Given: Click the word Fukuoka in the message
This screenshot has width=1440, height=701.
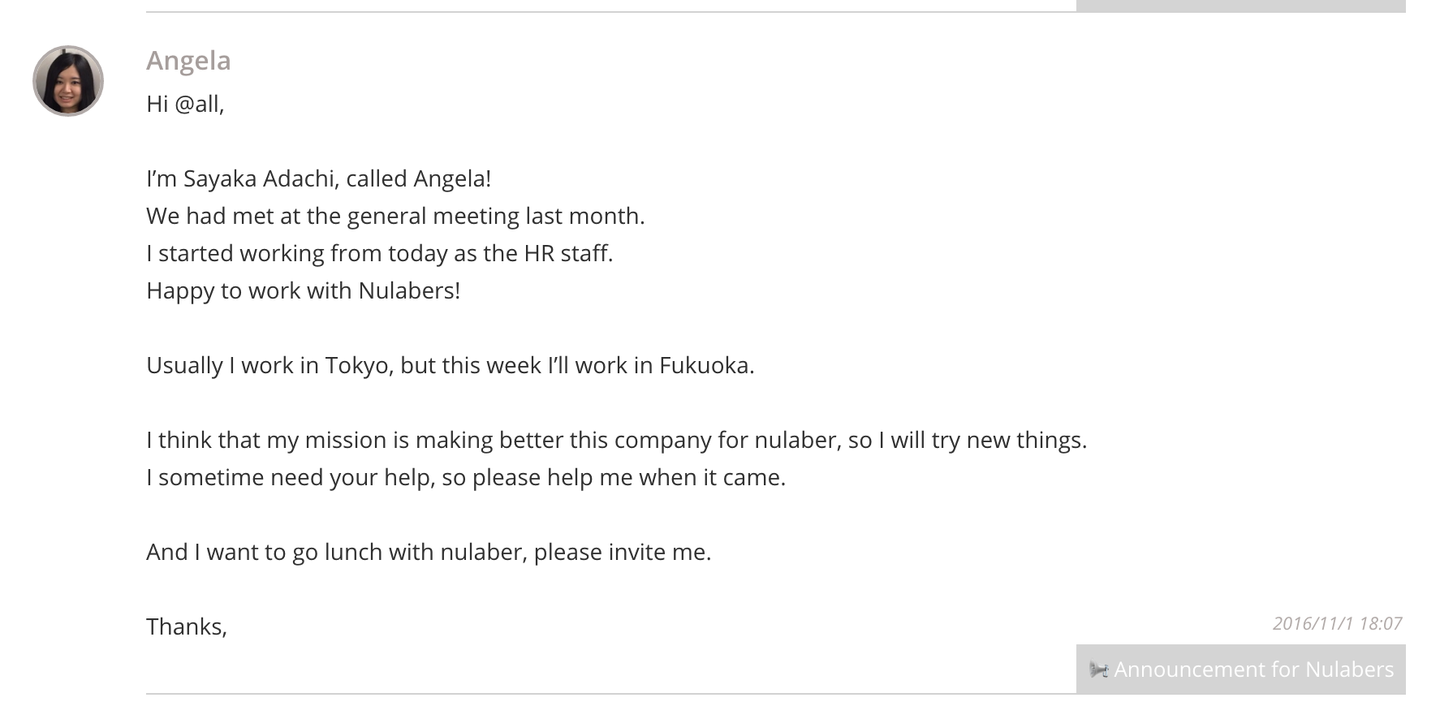Looking at the screenshot, I should [x=704, y=365].
